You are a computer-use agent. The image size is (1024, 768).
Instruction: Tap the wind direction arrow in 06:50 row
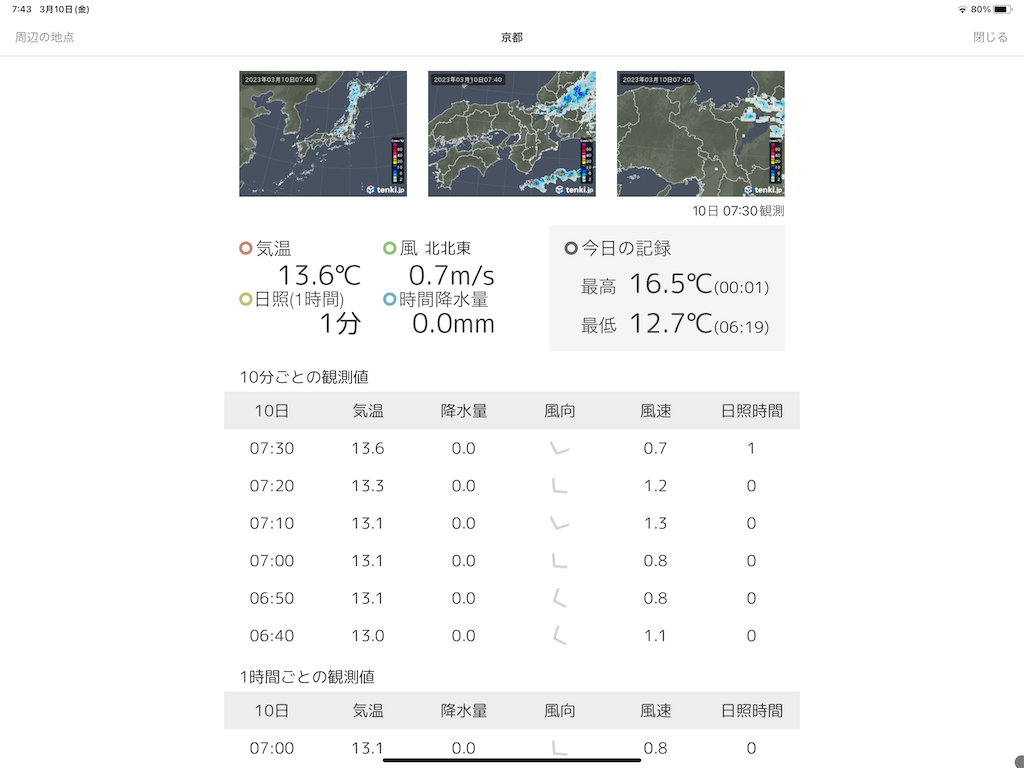tap(559, 598)
